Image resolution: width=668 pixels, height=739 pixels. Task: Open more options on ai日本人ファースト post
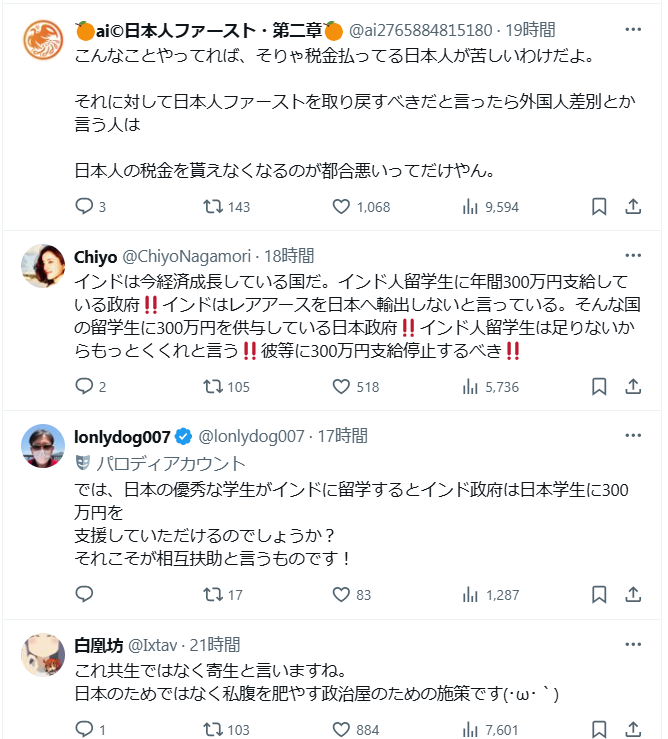[632, 30]
